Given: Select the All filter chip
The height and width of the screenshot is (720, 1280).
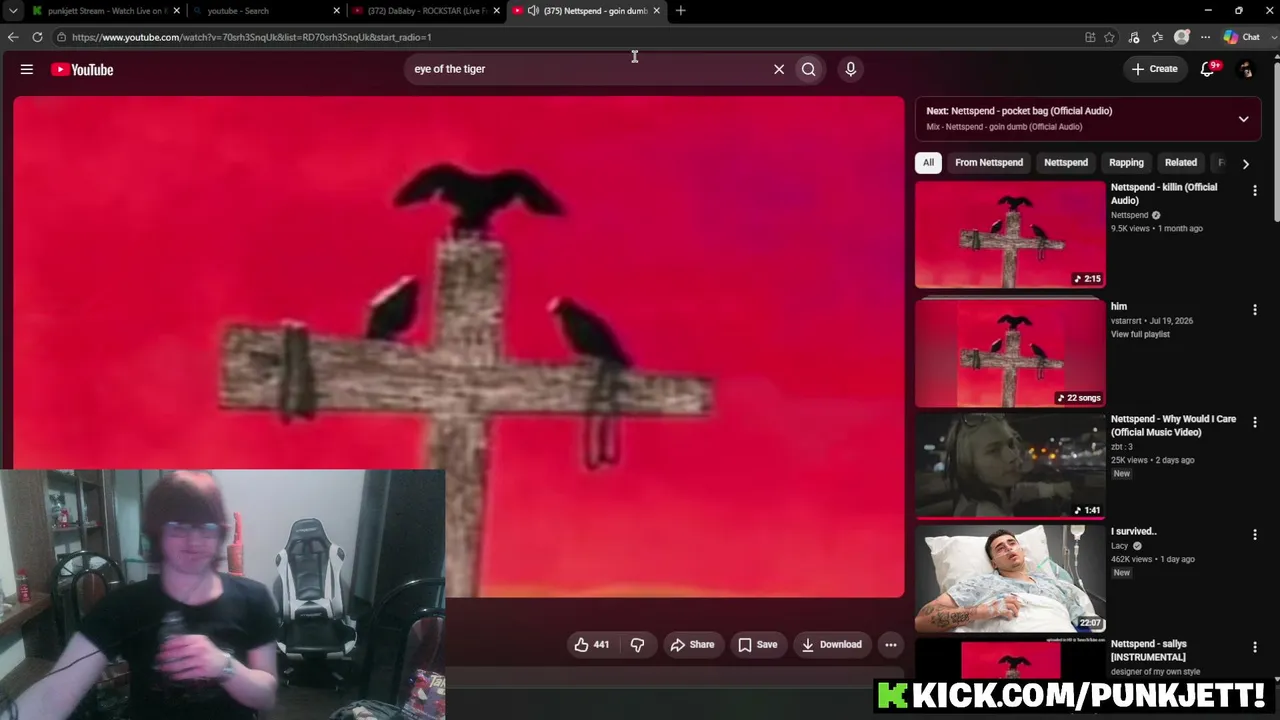Looking at the screenshot, I should 928,163.
